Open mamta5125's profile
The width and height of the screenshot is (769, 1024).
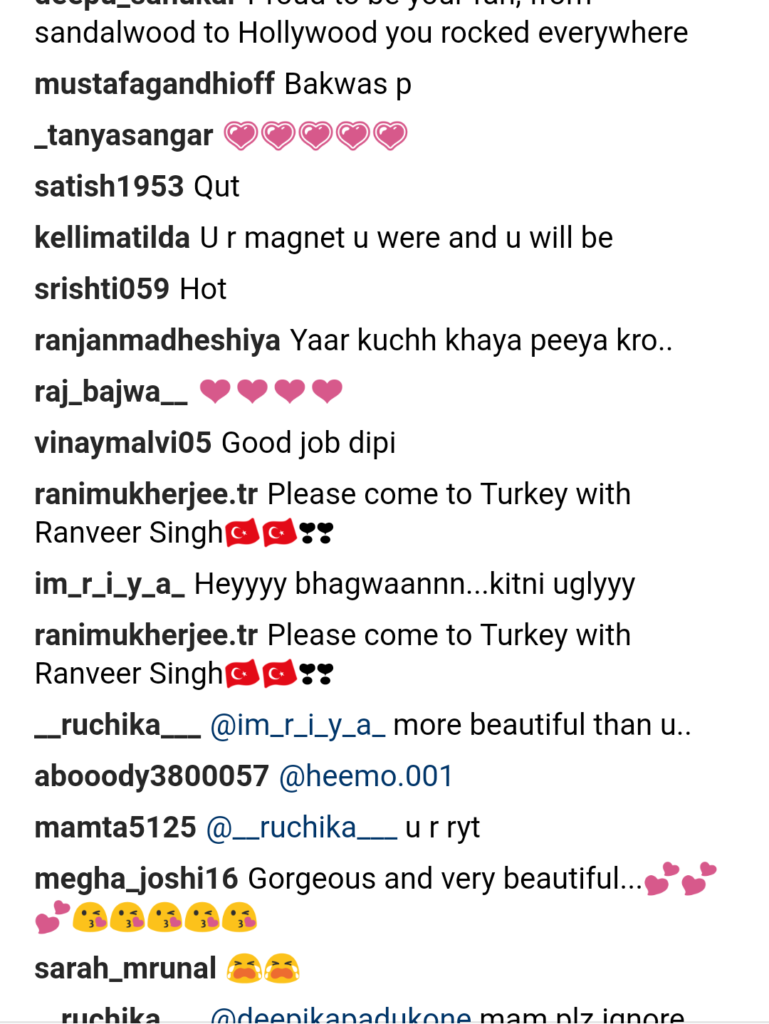(x=115, y=827)
